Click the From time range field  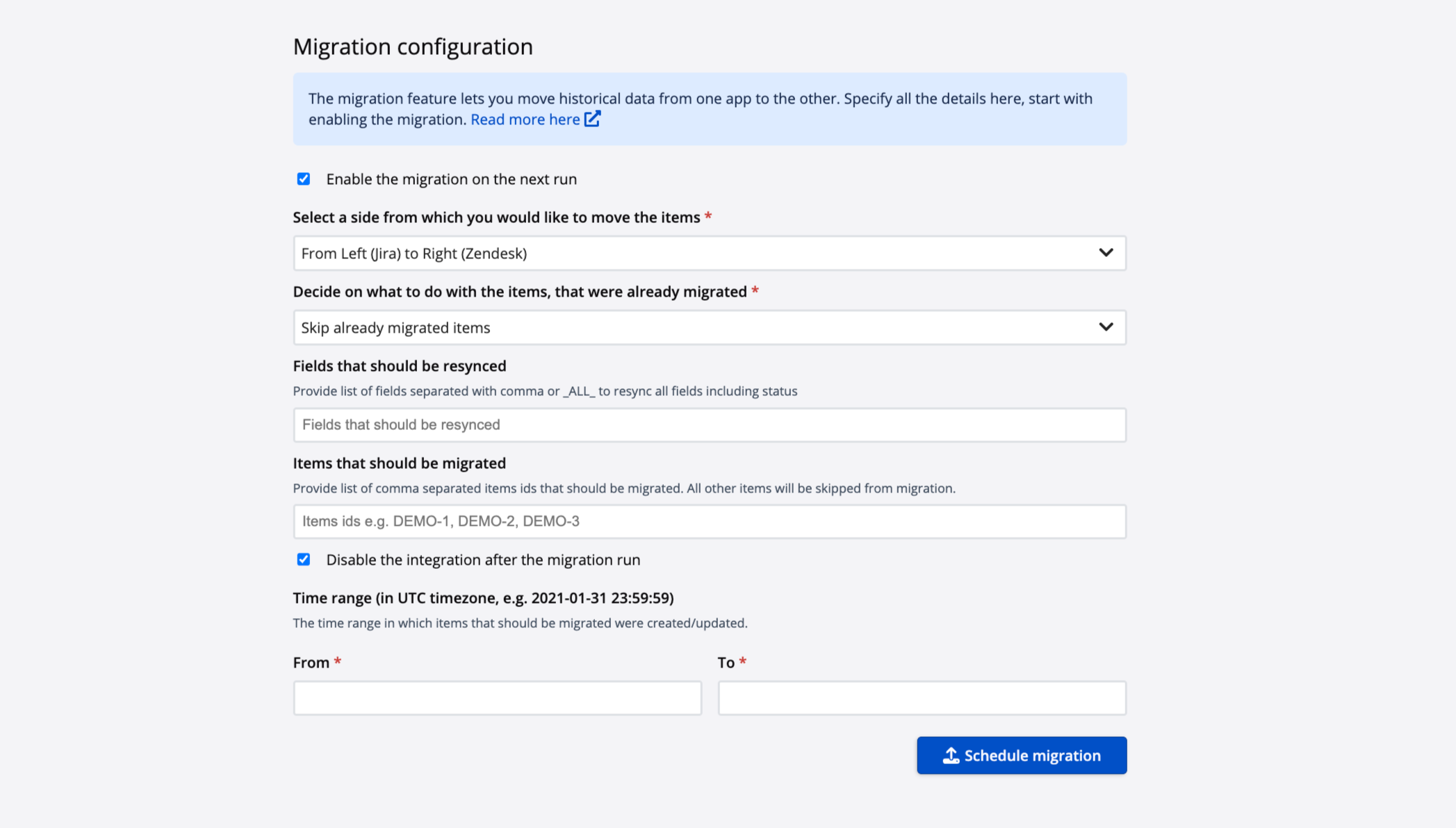497,698
